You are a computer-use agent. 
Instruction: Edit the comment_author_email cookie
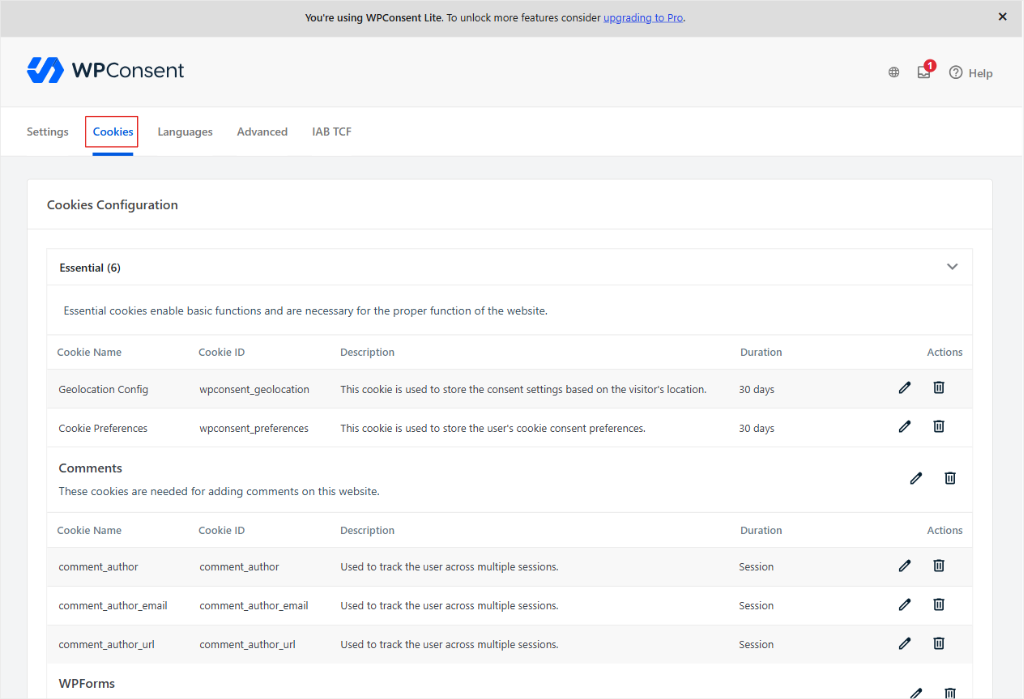pos(904,605)
